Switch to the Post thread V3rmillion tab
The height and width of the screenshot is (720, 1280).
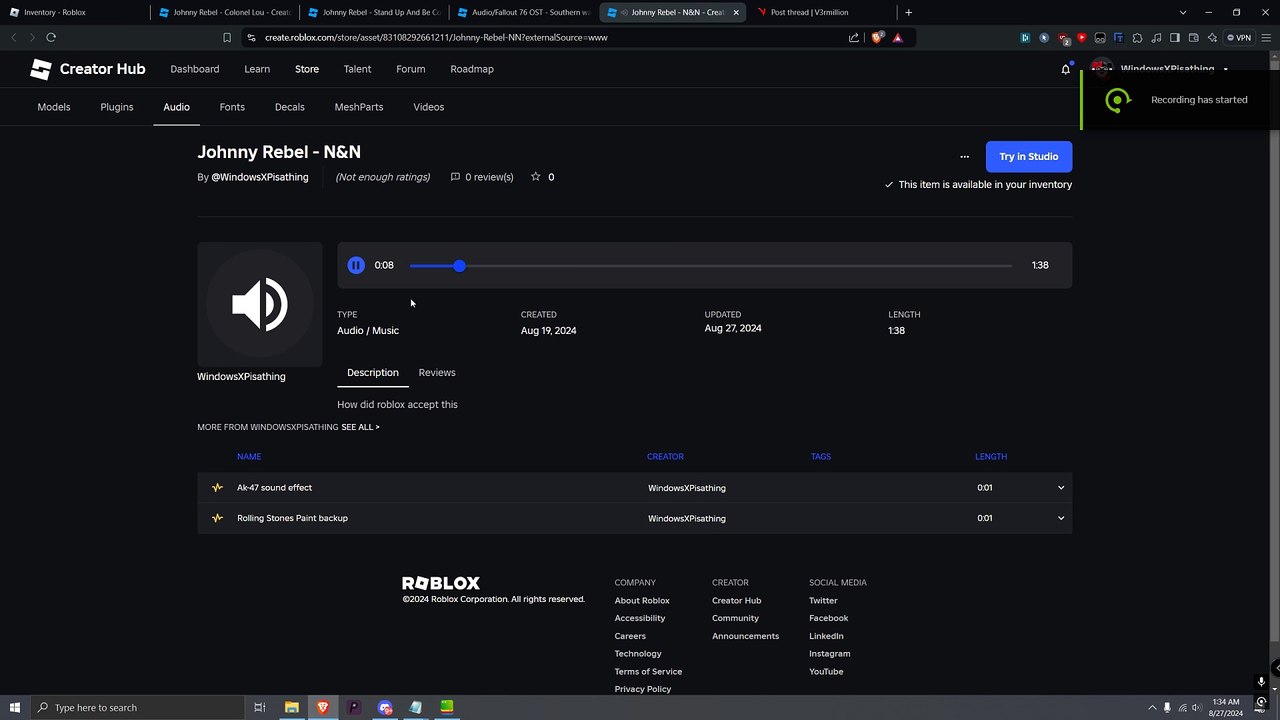pos(811,12)
